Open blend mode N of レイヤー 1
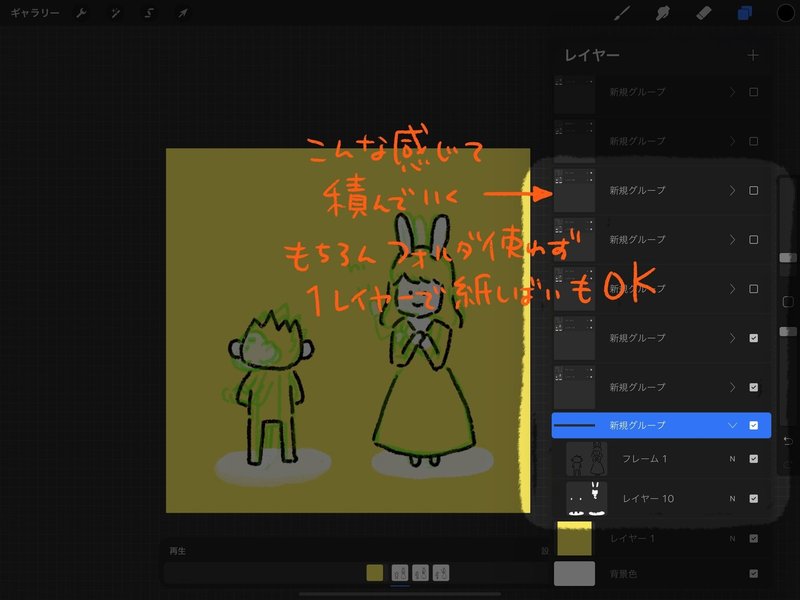Screen dimensions: 800x600 [x=732, y=538]
